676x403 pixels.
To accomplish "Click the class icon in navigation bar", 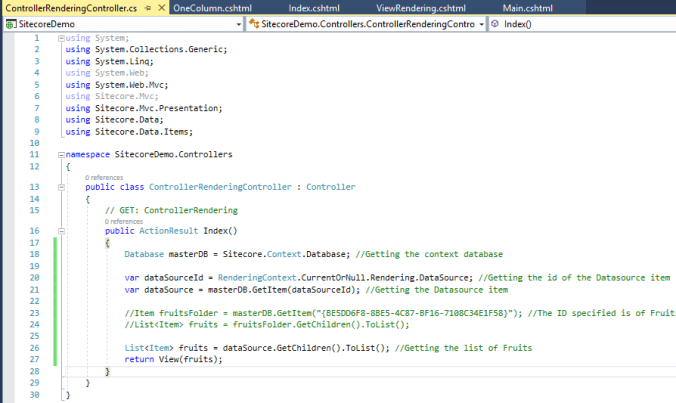I will 252,23.
